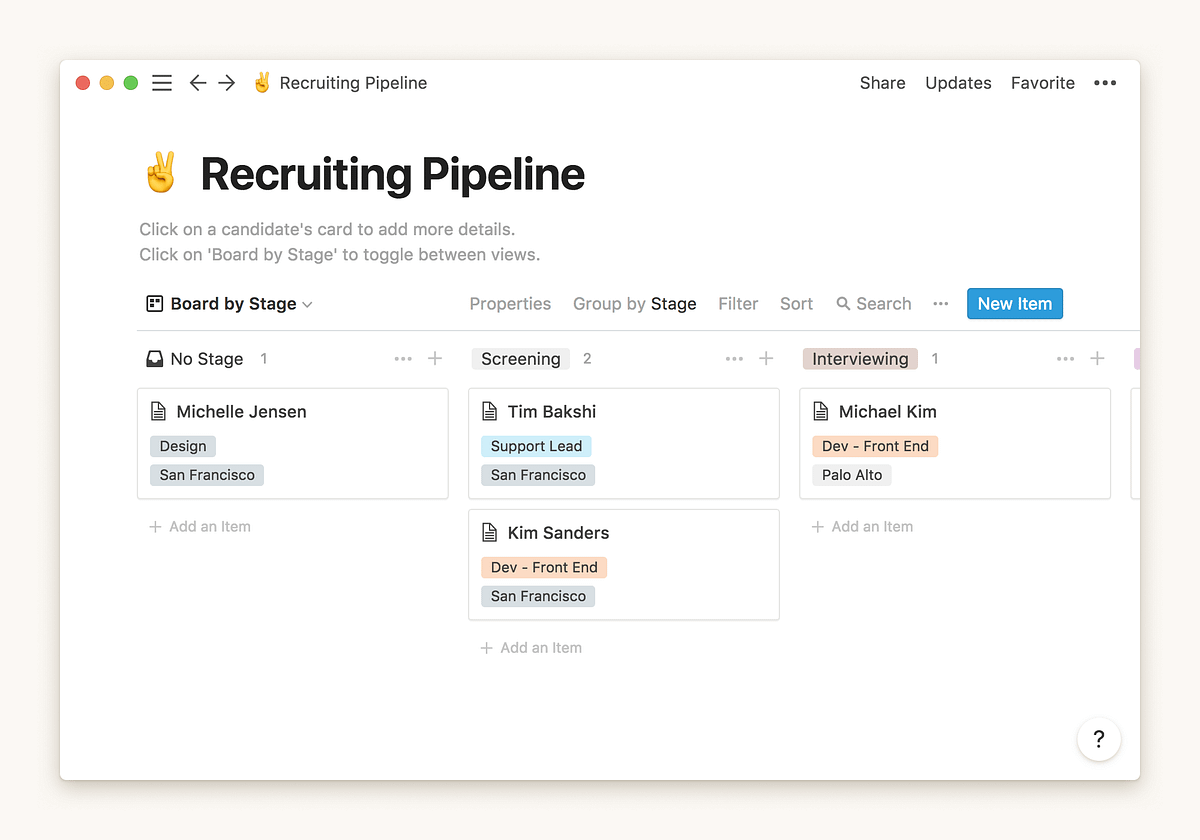Go forward with the right arrow

click(227, 83)
